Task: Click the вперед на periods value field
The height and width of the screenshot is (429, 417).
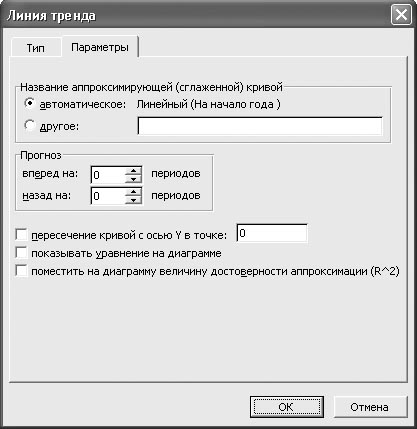Action: (108, 175)
